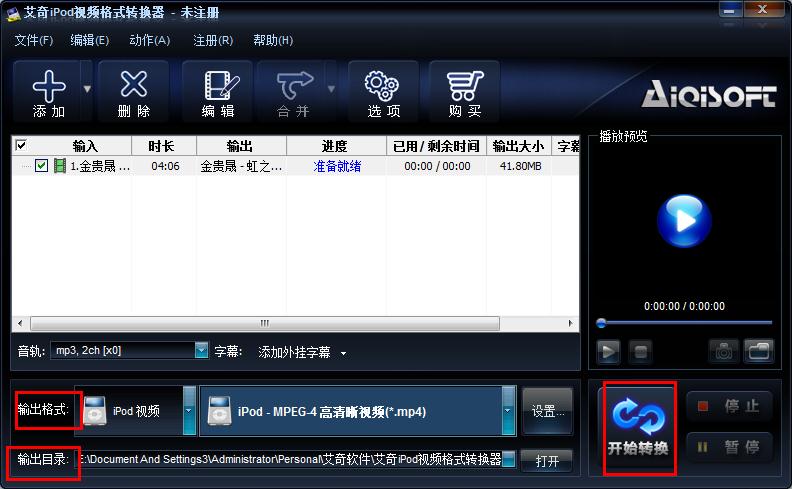Click the output directory path field
The height and width of the screenshot is (489, 792).
290,459
